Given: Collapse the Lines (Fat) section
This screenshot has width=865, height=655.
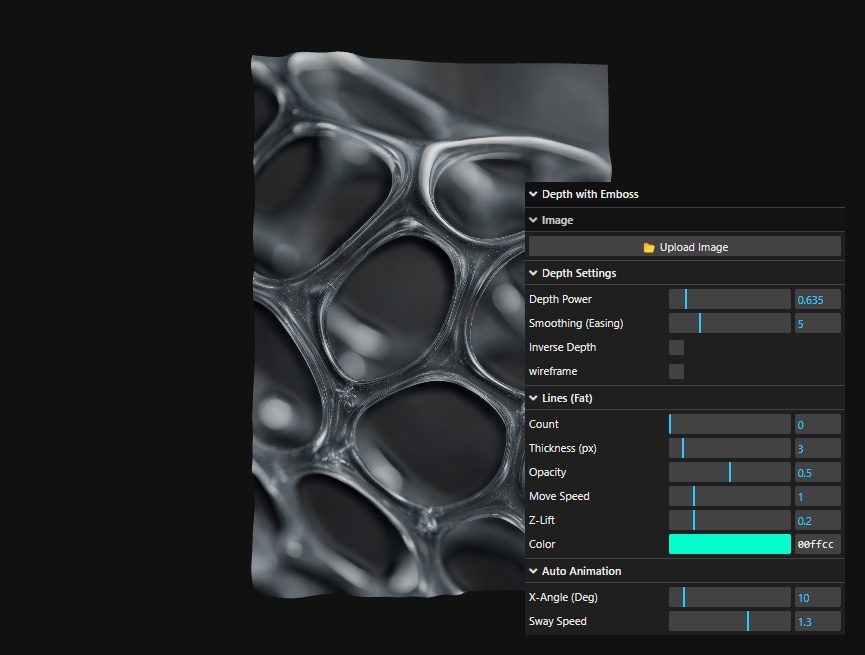Looking at the screenshot, I should [x=566, y=398].
